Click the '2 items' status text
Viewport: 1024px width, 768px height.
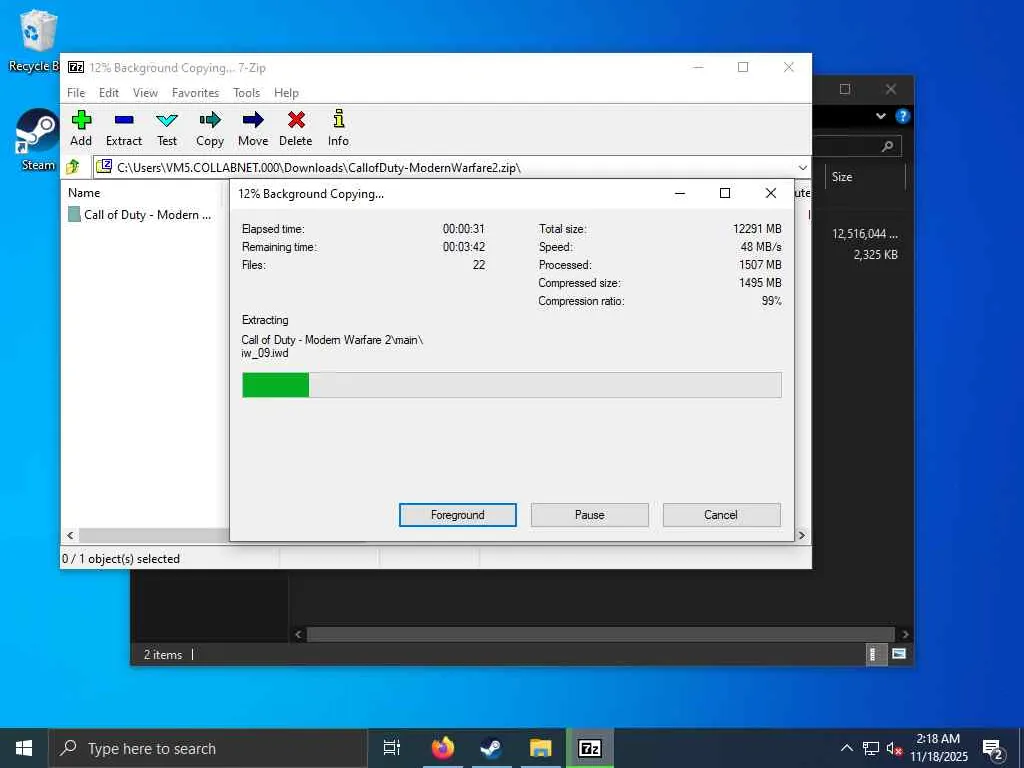click(x=163, y=654)
